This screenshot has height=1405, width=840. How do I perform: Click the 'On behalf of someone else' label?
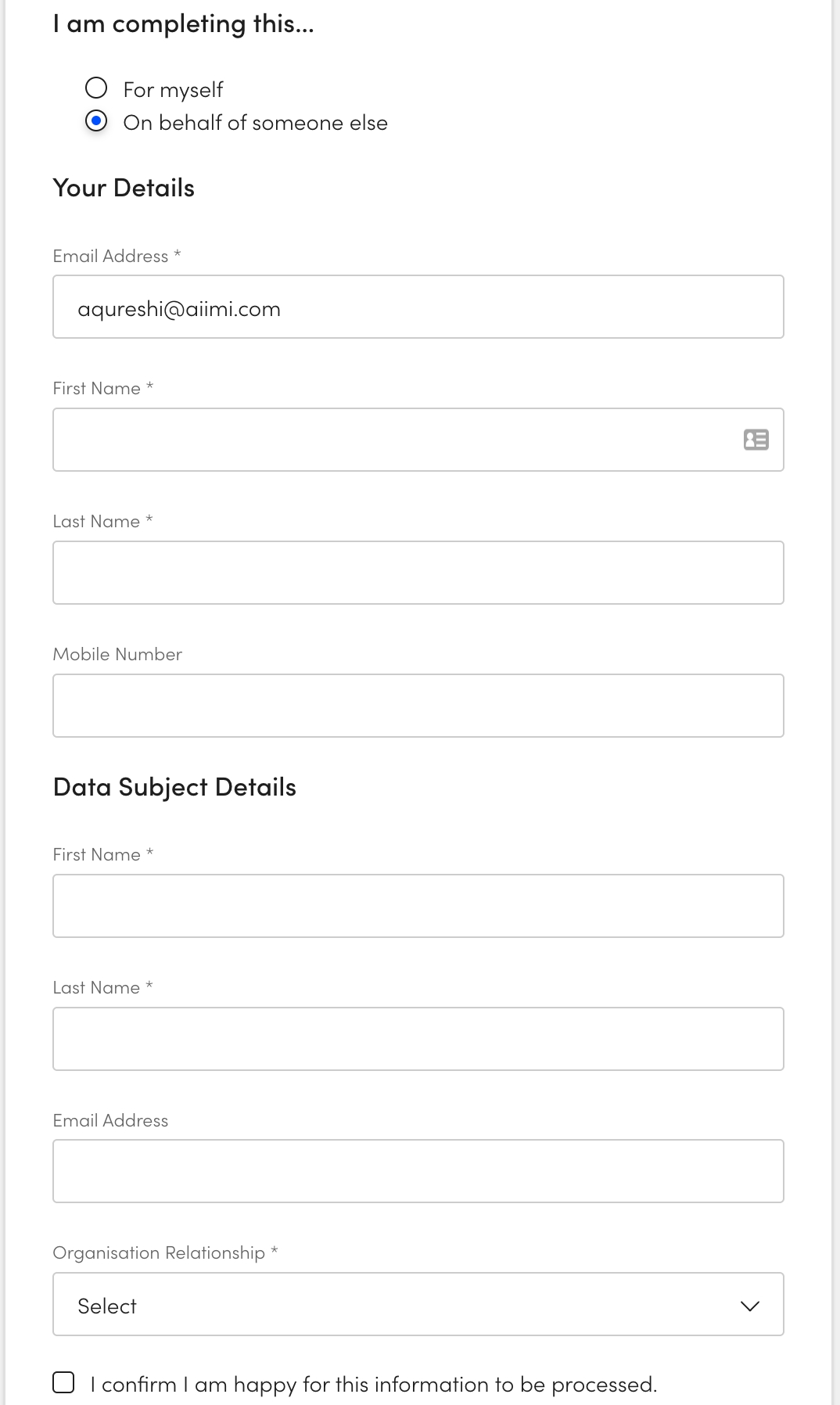[x=255, y=123]
